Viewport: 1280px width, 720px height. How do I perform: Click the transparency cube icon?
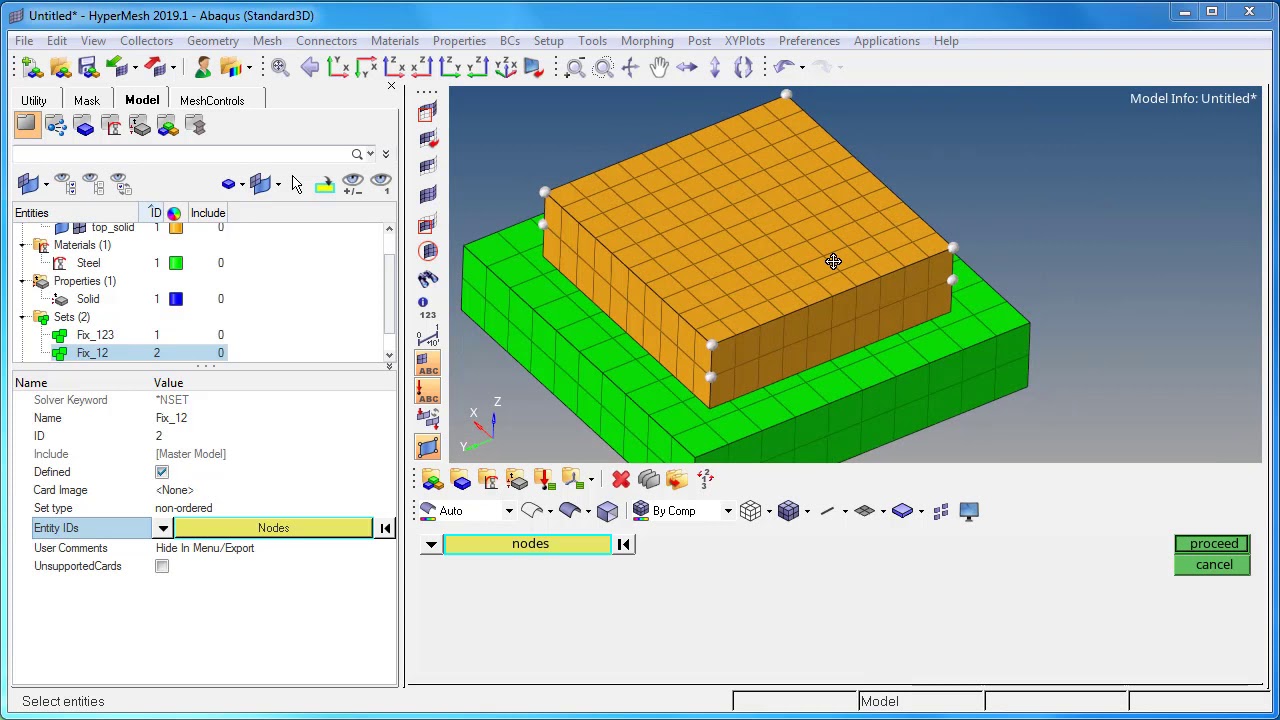point(607,511)
